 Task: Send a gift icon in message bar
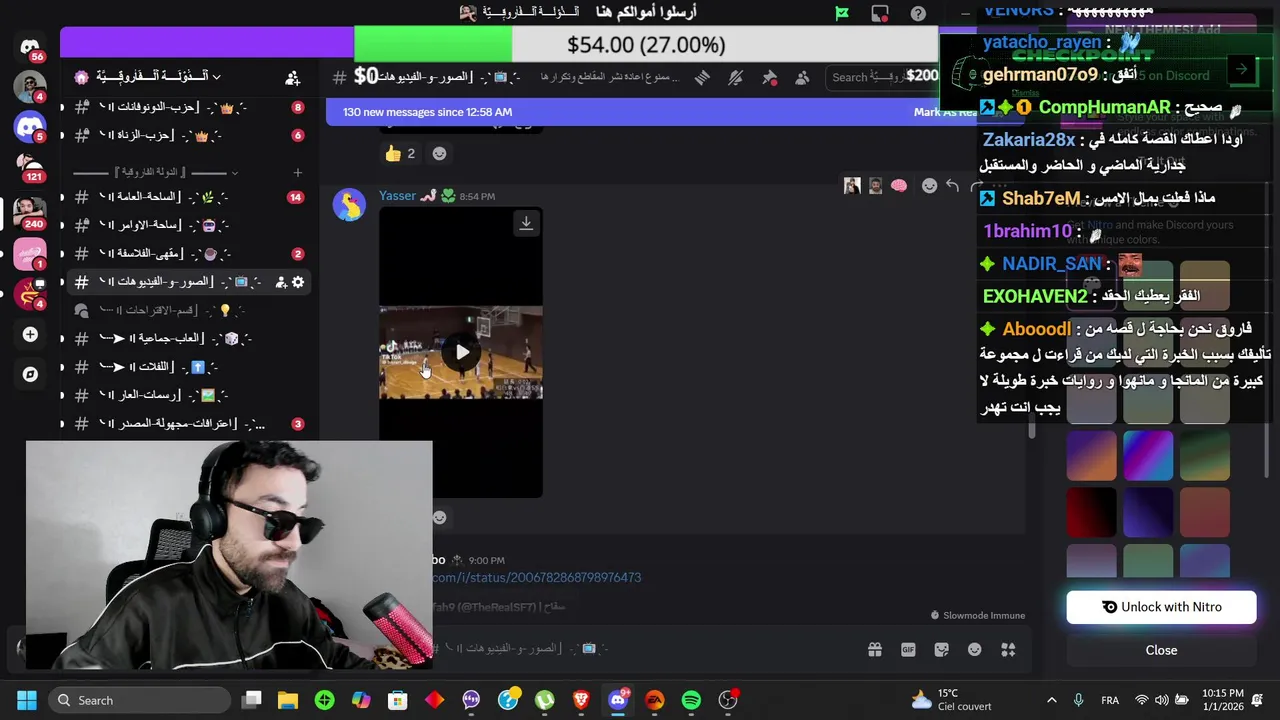click(x=875, y=650)
